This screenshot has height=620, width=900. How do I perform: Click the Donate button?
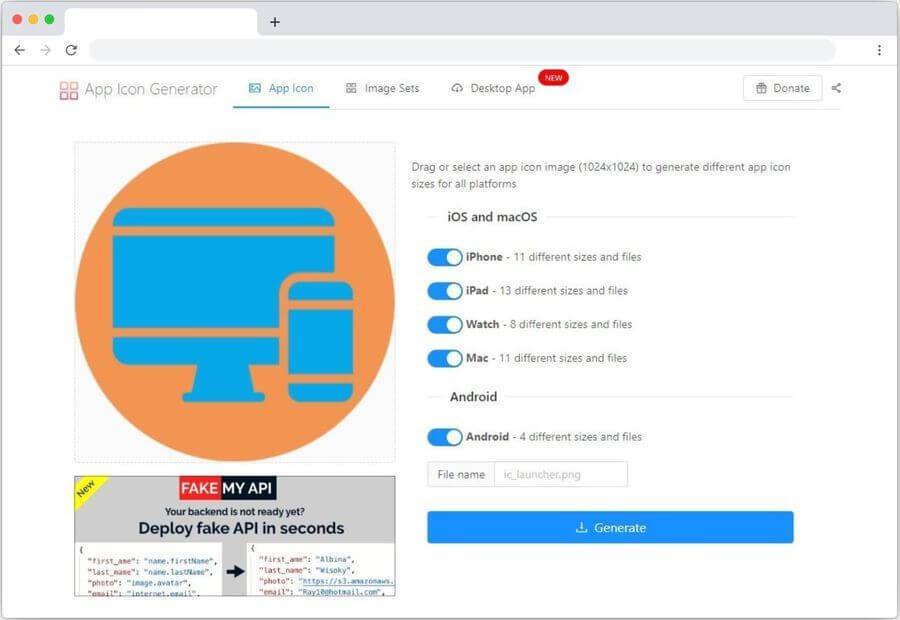point(782,88)
